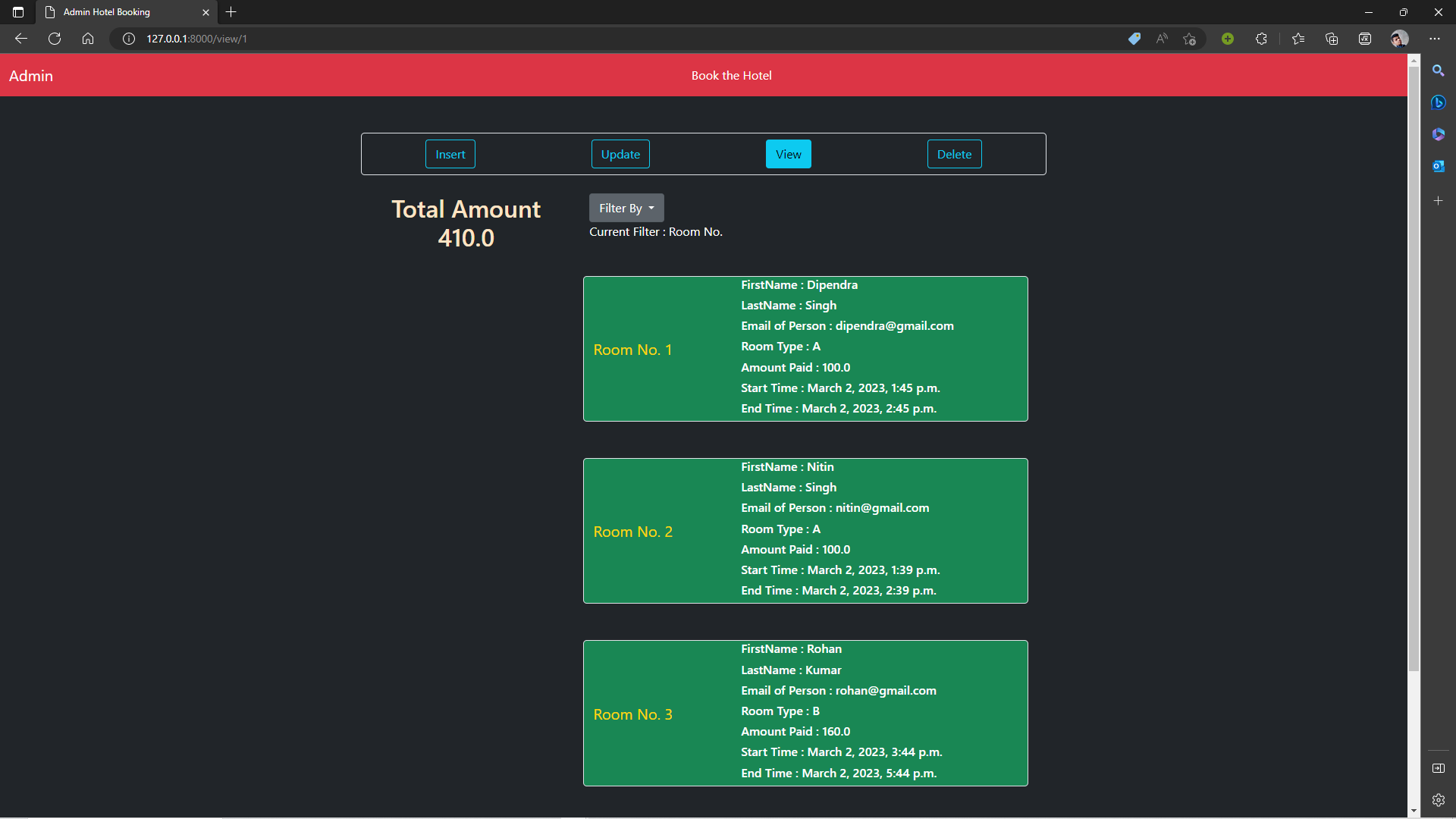1456x819 pixels.
Task: Show all vertical tabs via the tab icon
Action: pyautogui.click(x=17, y=12)
